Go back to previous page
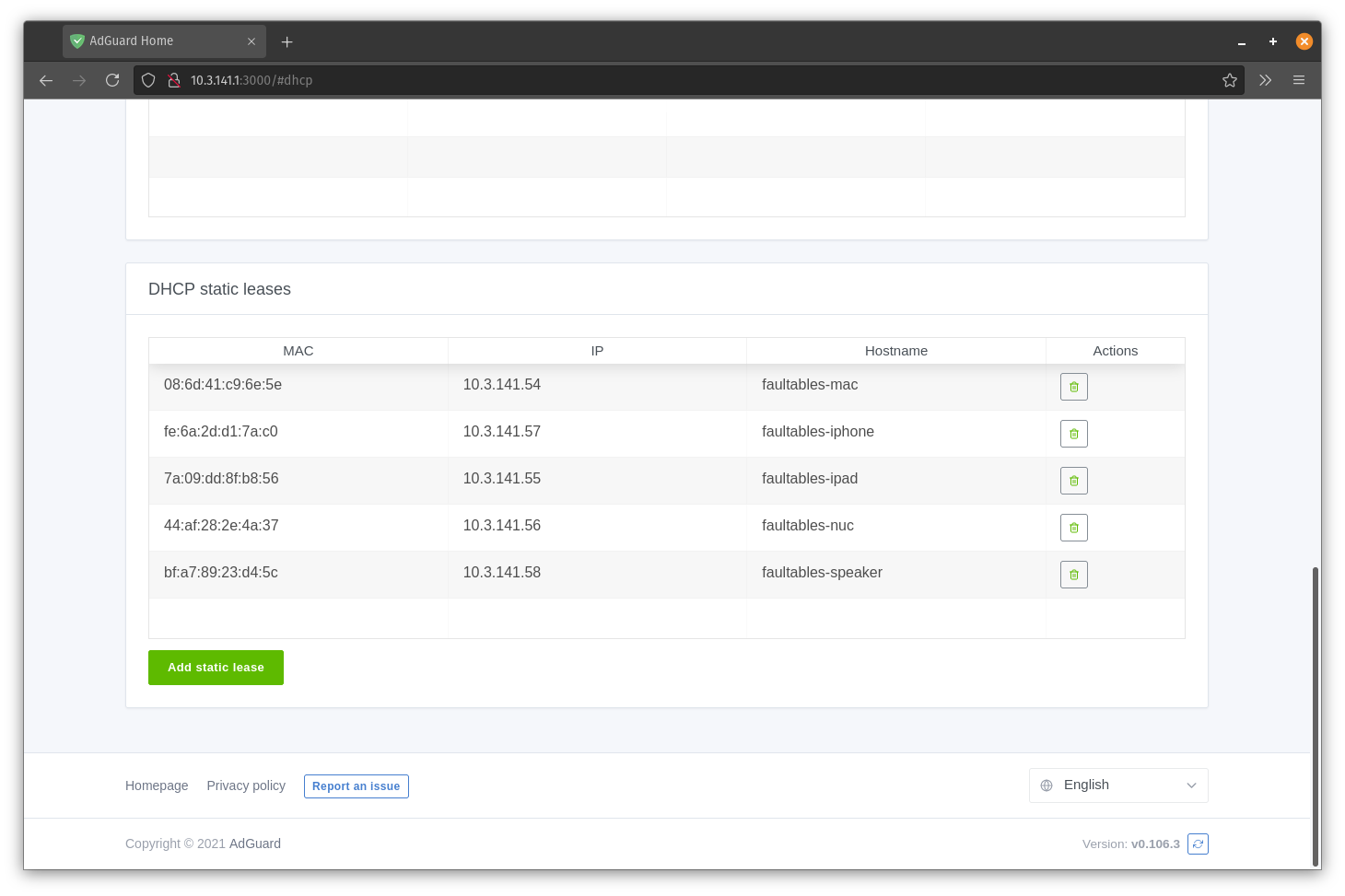 point(46,80)
